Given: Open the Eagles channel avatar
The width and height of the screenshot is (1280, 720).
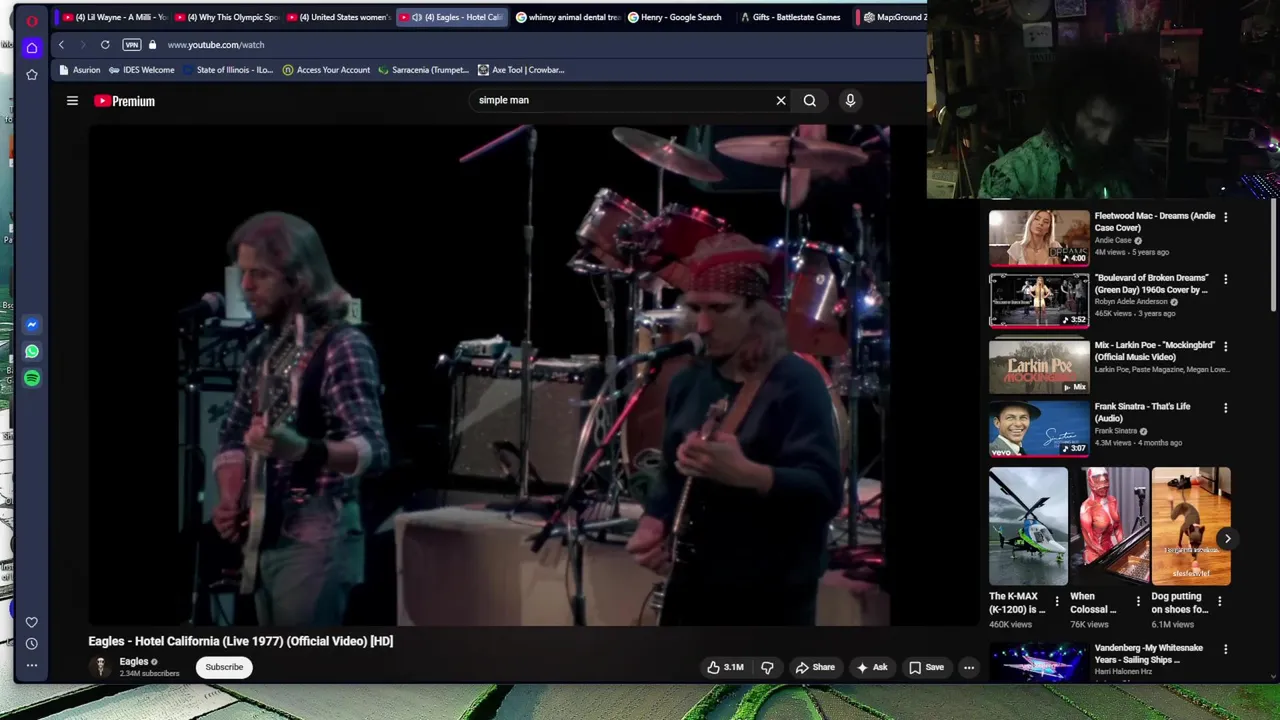Looking at the screenshot, I should tap(100, 667).
